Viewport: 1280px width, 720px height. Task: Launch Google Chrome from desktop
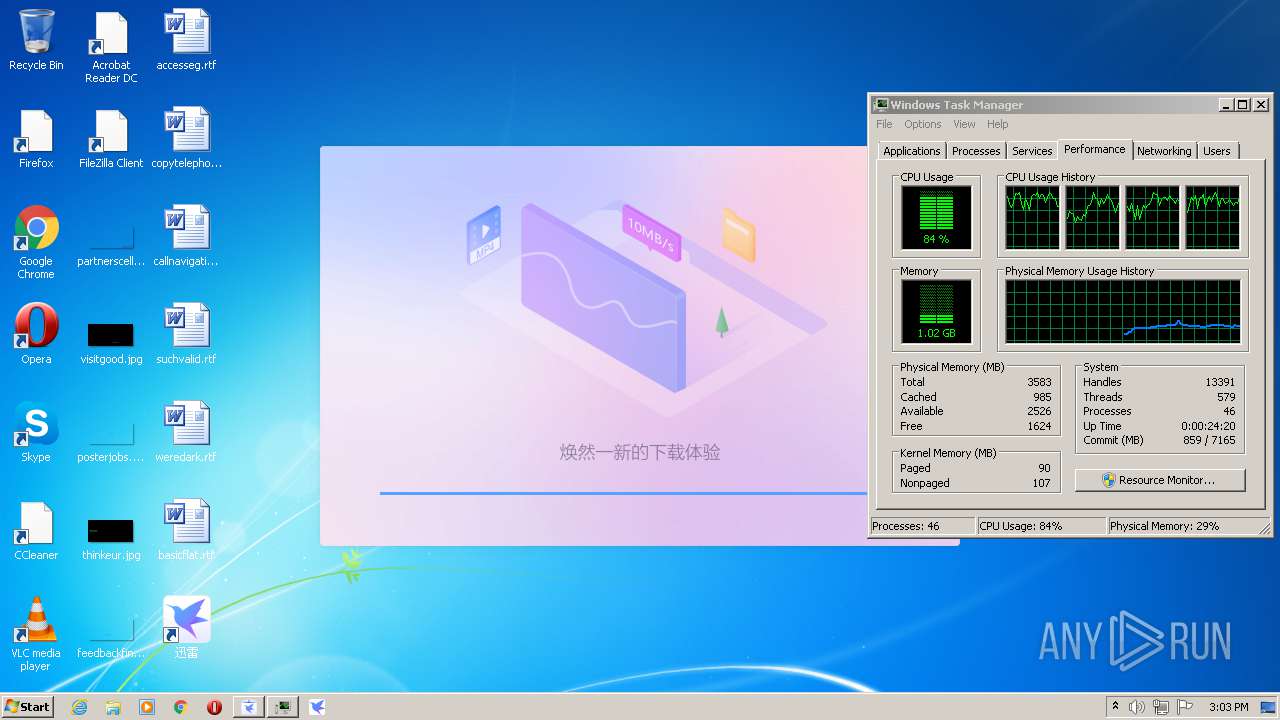pos(36,243)
